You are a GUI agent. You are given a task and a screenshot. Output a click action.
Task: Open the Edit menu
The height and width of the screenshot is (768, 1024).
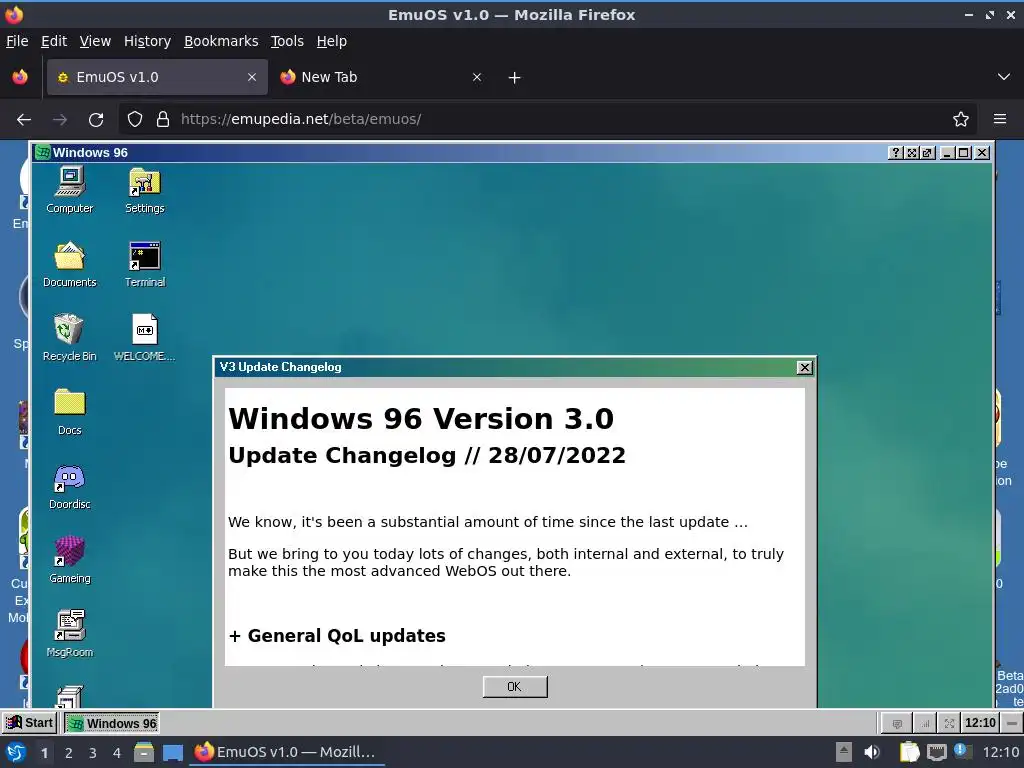pos(54,41)
